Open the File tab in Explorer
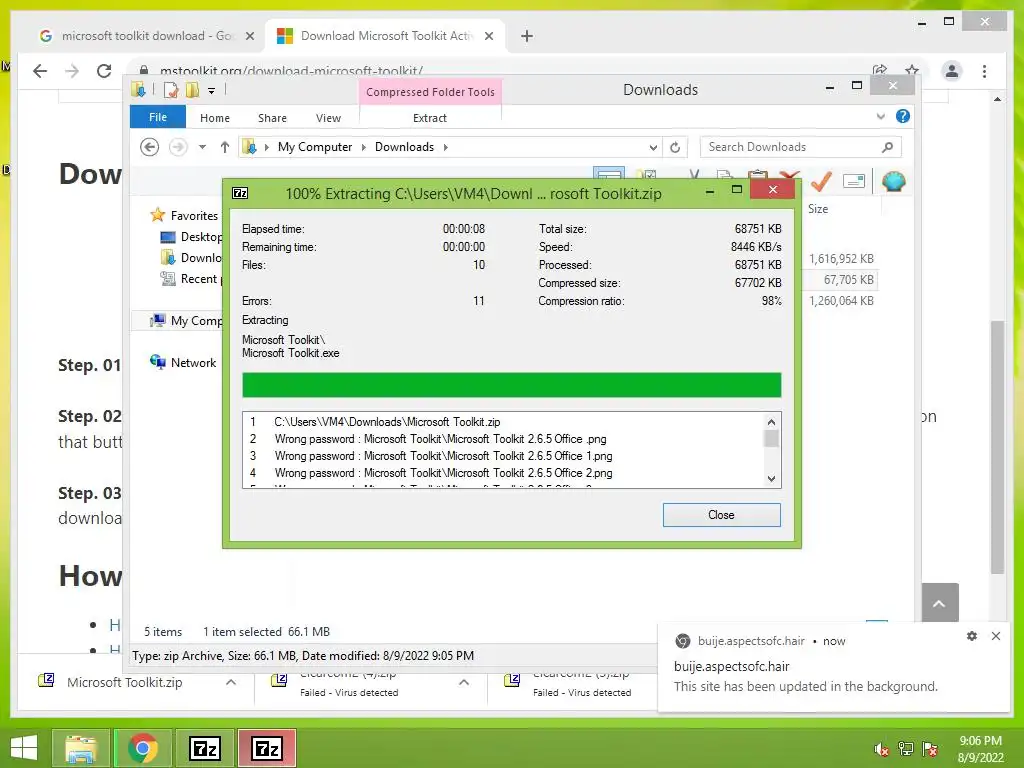 pyautogui.click(x=158, y=117)
